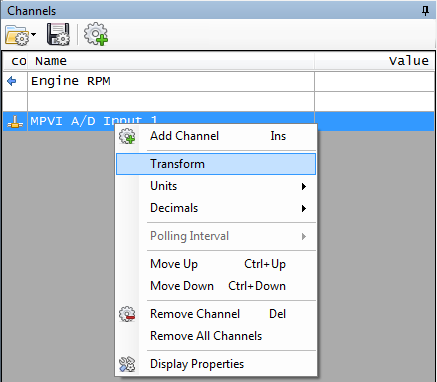The image size is (437, 382).
Task: Save channel config floppy icon
Action: pos(58,34)
